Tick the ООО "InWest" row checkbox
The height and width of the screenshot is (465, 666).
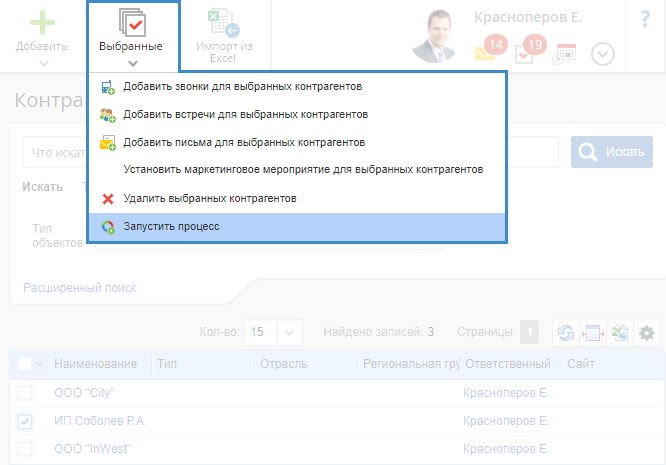click(25, 449)
